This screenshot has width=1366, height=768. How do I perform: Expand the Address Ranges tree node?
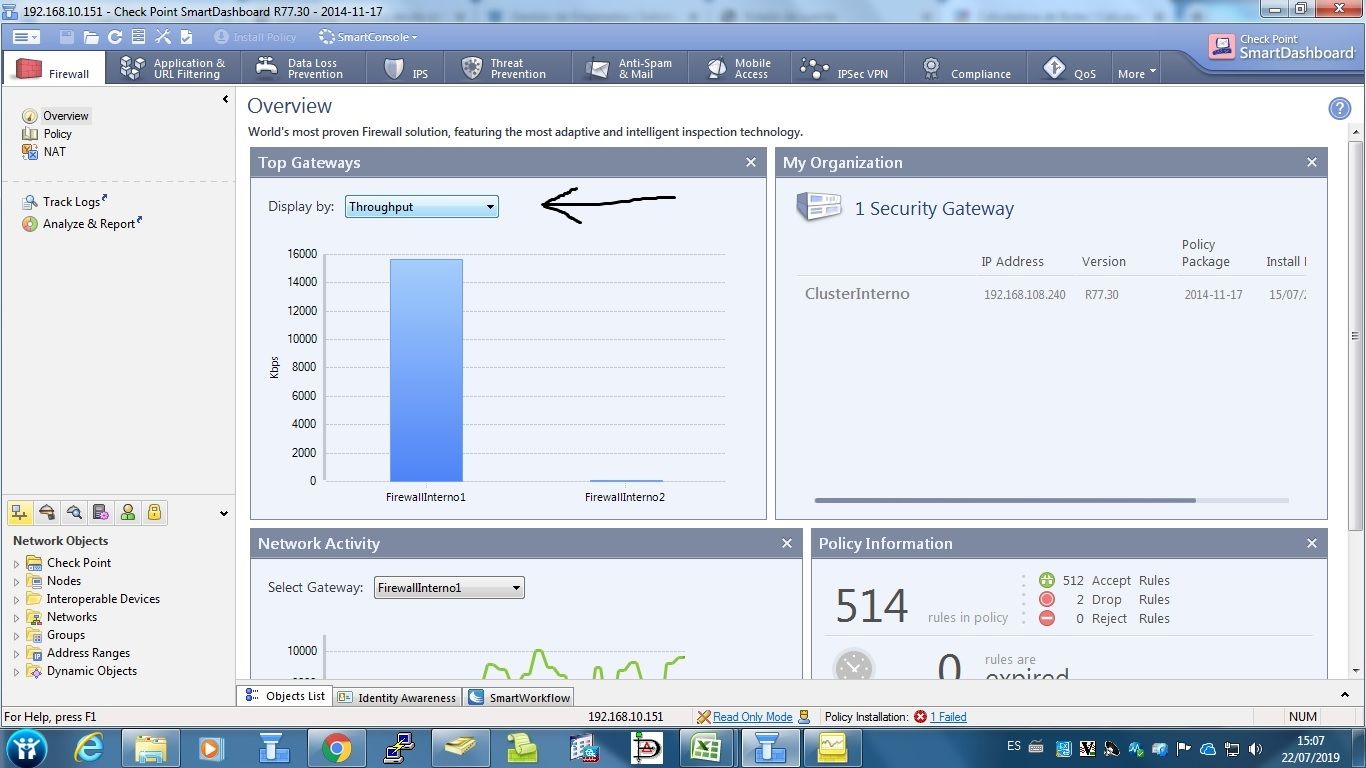tap(16, 654)
